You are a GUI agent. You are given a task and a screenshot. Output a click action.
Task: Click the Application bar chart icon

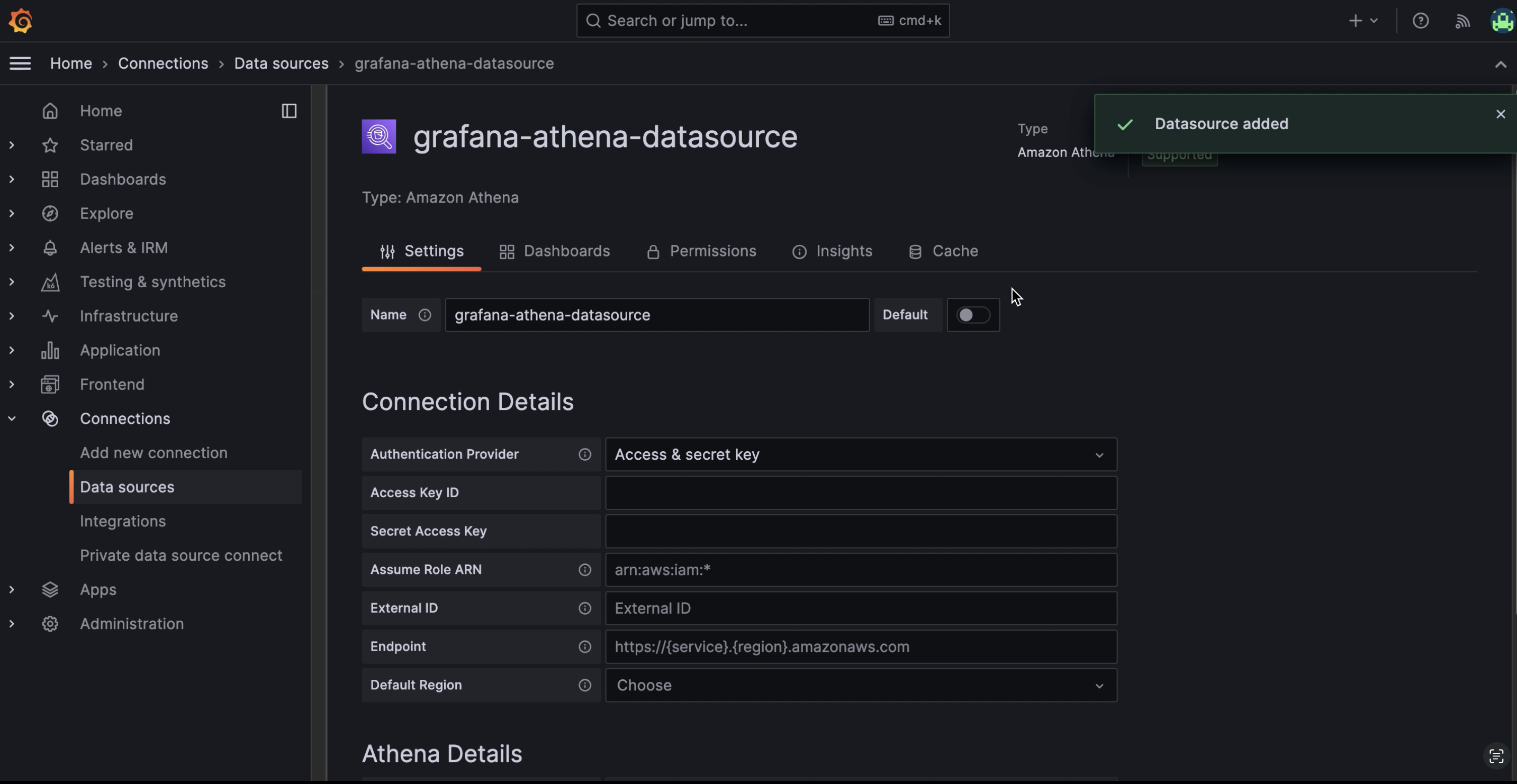[50, 350]
